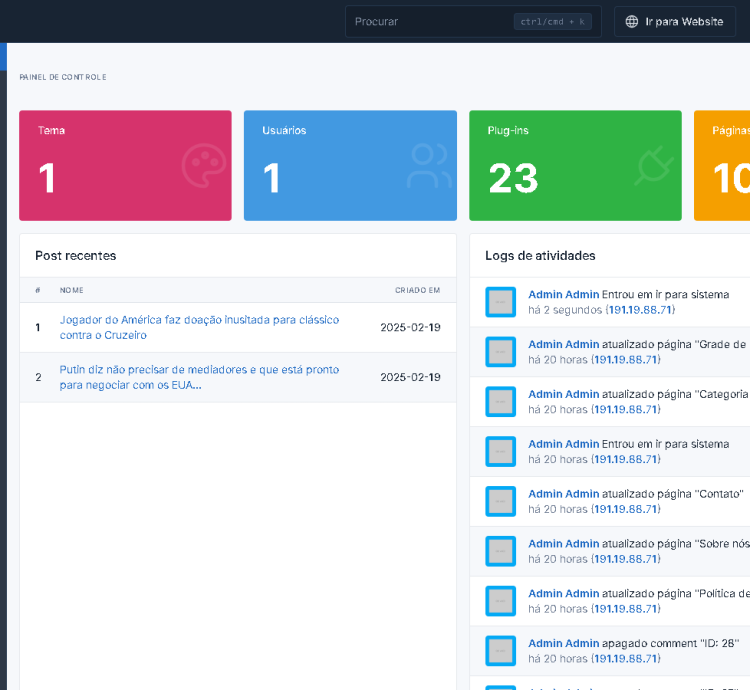Click the palette icon on Tema card
Screen dimensions: 750x690
tap(204, 167)
